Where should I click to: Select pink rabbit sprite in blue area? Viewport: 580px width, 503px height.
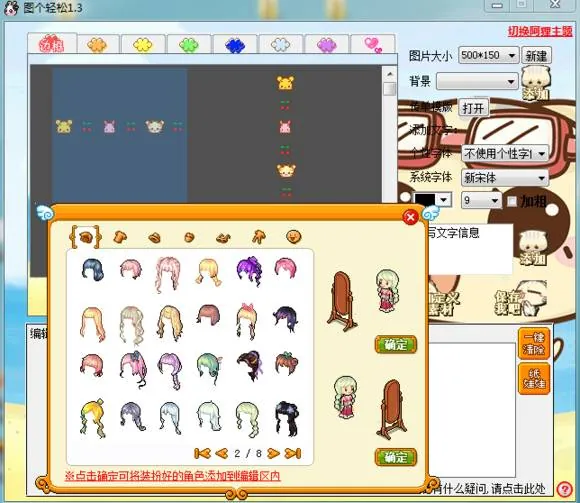109,126
